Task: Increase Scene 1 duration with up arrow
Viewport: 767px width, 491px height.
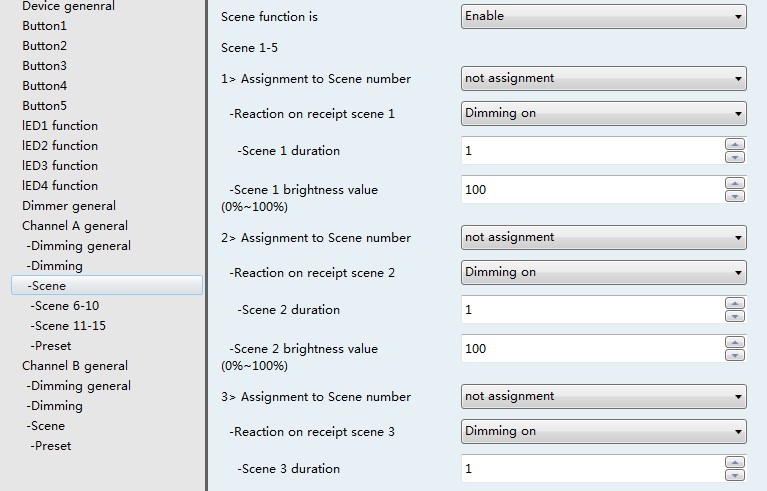Action: (x=735, y=145)
